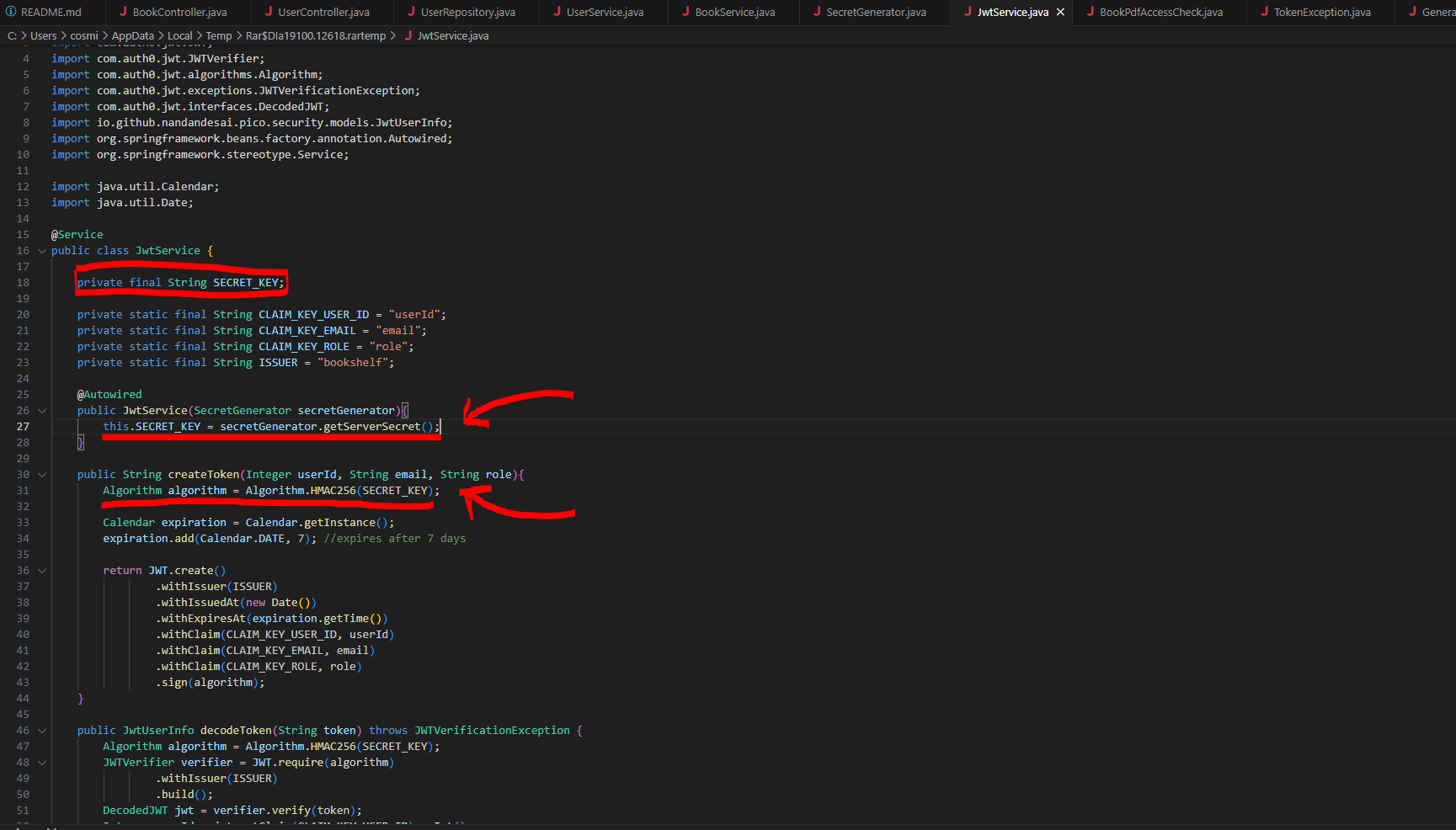The height and width of the screenshot is (830, 1456).
Task: Click the createToken method name
Action: (x=204, y=475)
